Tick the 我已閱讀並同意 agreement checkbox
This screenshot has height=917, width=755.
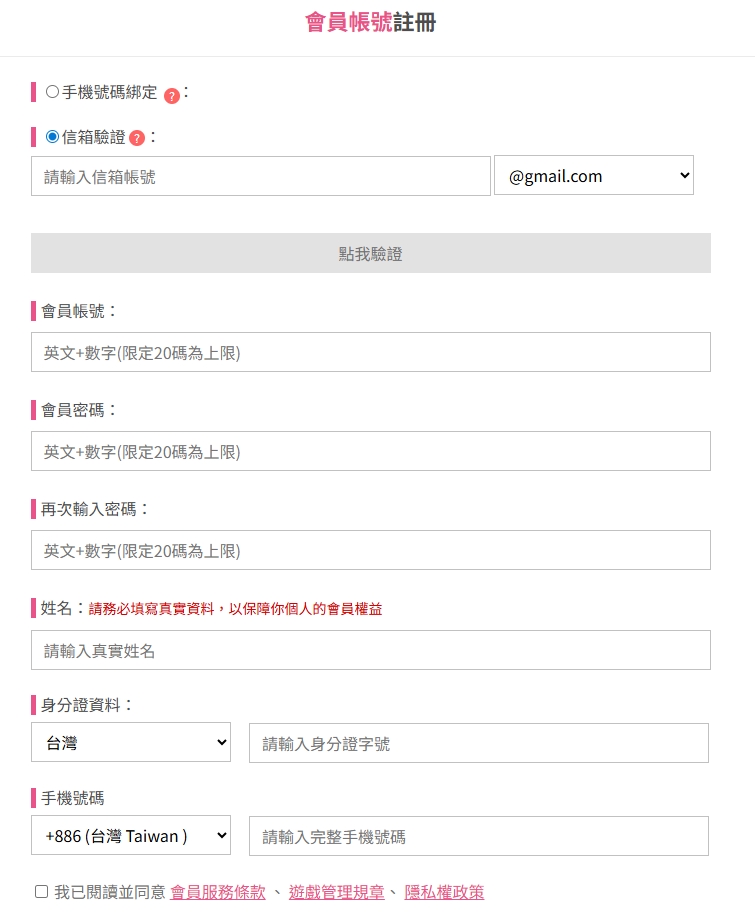coord(41,892)
